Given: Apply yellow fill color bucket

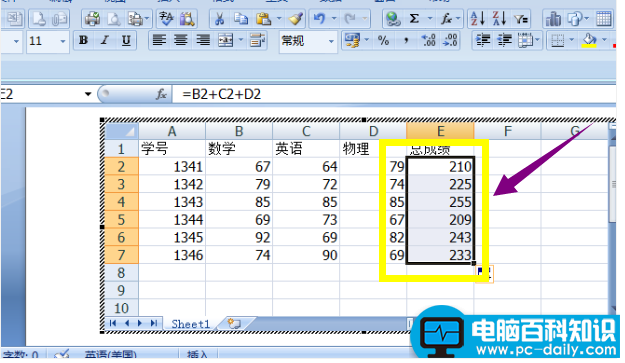Looking at the screenshot, I should point(590,40).
